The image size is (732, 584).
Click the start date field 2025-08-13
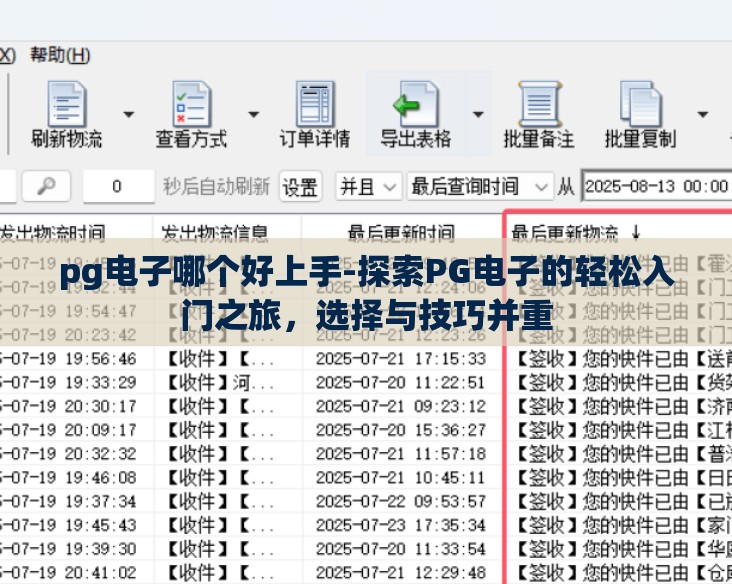click(657, 187)
